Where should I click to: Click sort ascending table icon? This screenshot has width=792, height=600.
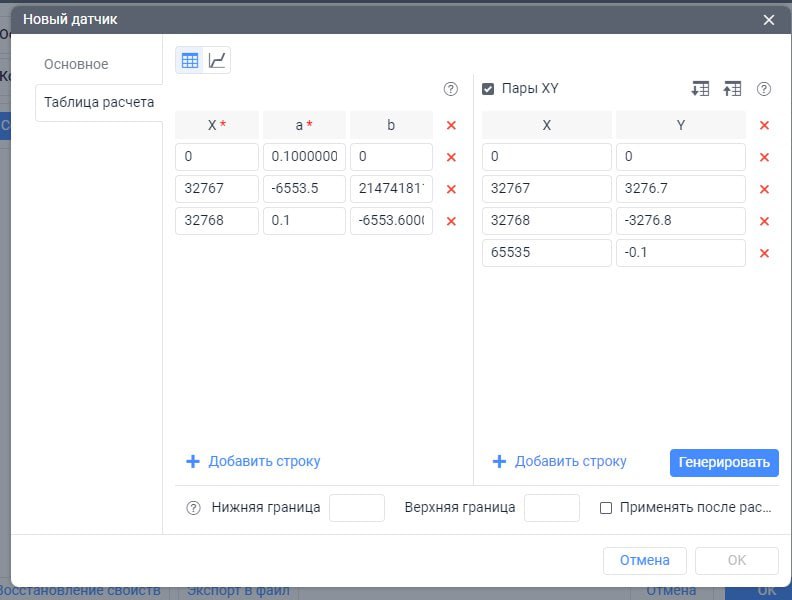coord(732,89)
